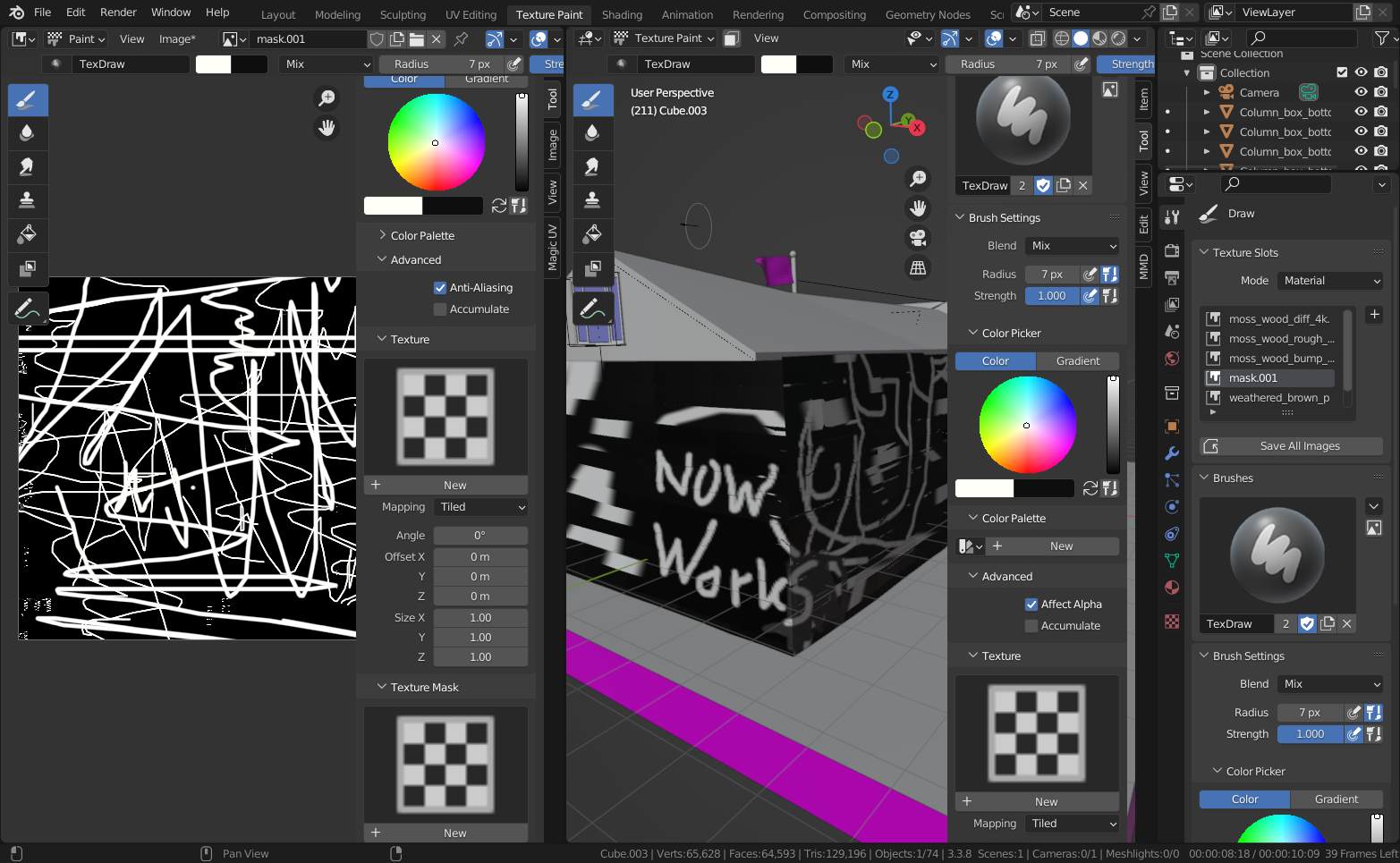The width and height of the screenshot is (1400, 863).
Task: Open the Mapping dropdown set to Tiled
Action: [480, 507]
